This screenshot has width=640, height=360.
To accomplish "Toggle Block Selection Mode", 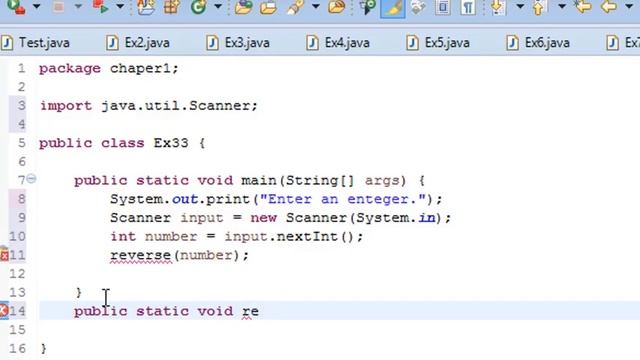I will (443, 7).
